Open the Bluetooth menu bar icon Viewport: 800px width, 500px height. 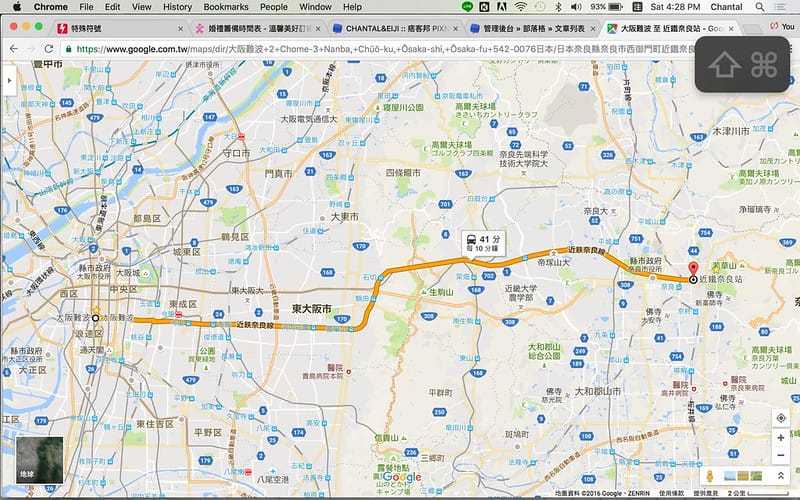coord(559,7)
